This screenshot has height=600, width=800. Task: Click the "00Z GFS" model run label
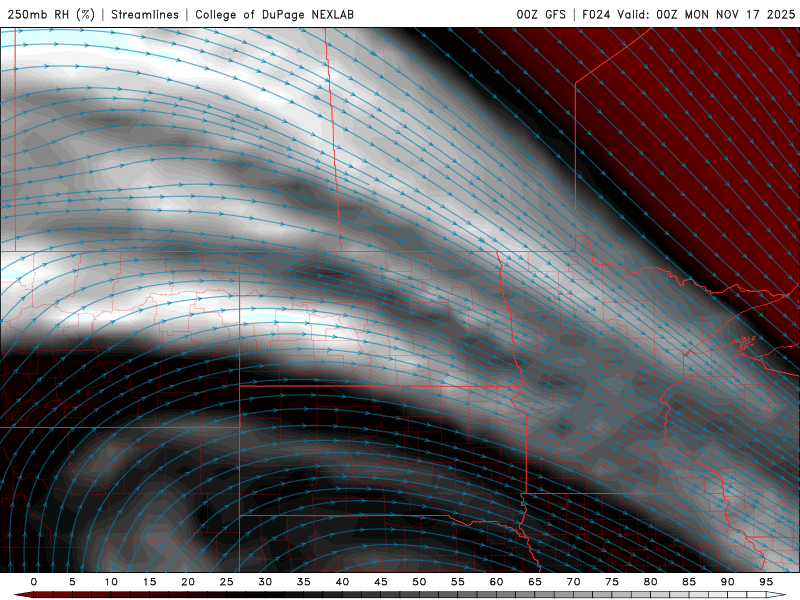pos(541,15)
